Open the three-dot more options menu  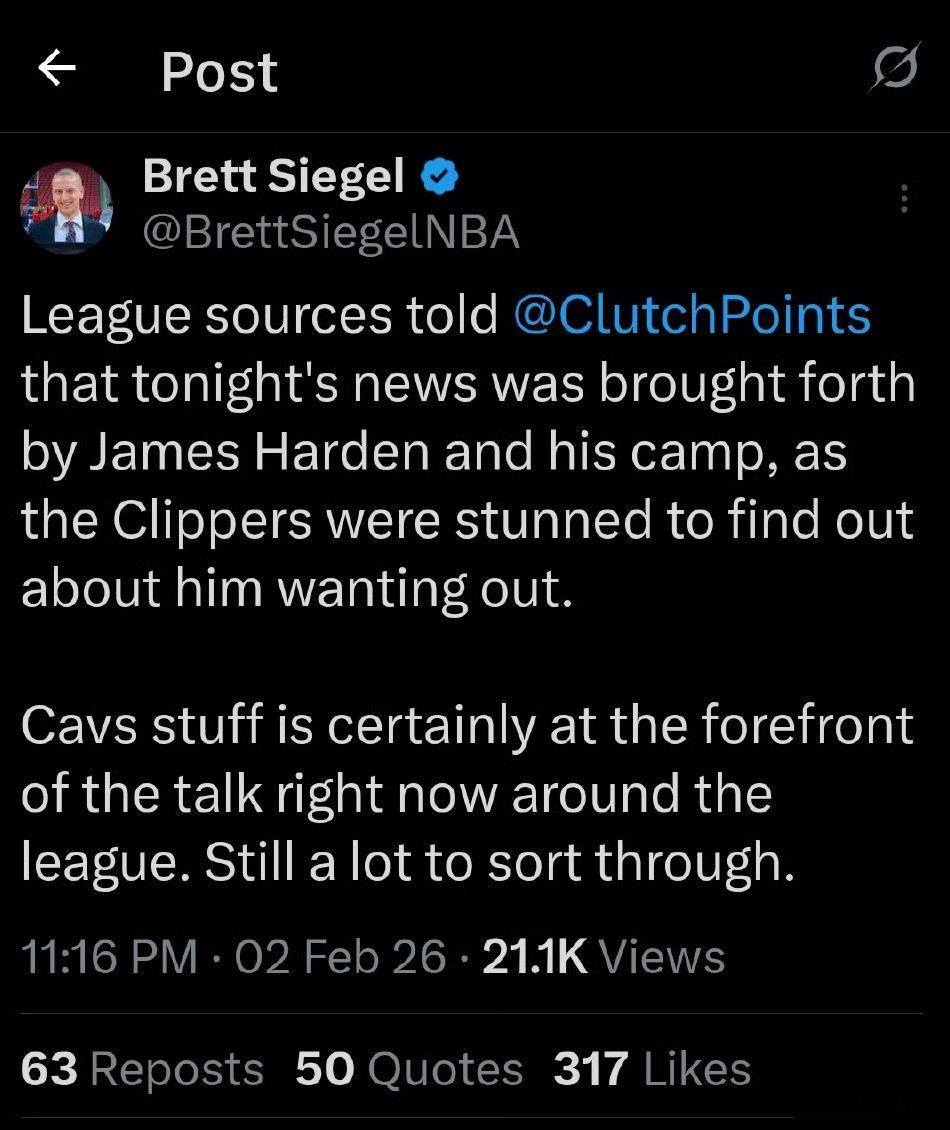coord(903,198)
